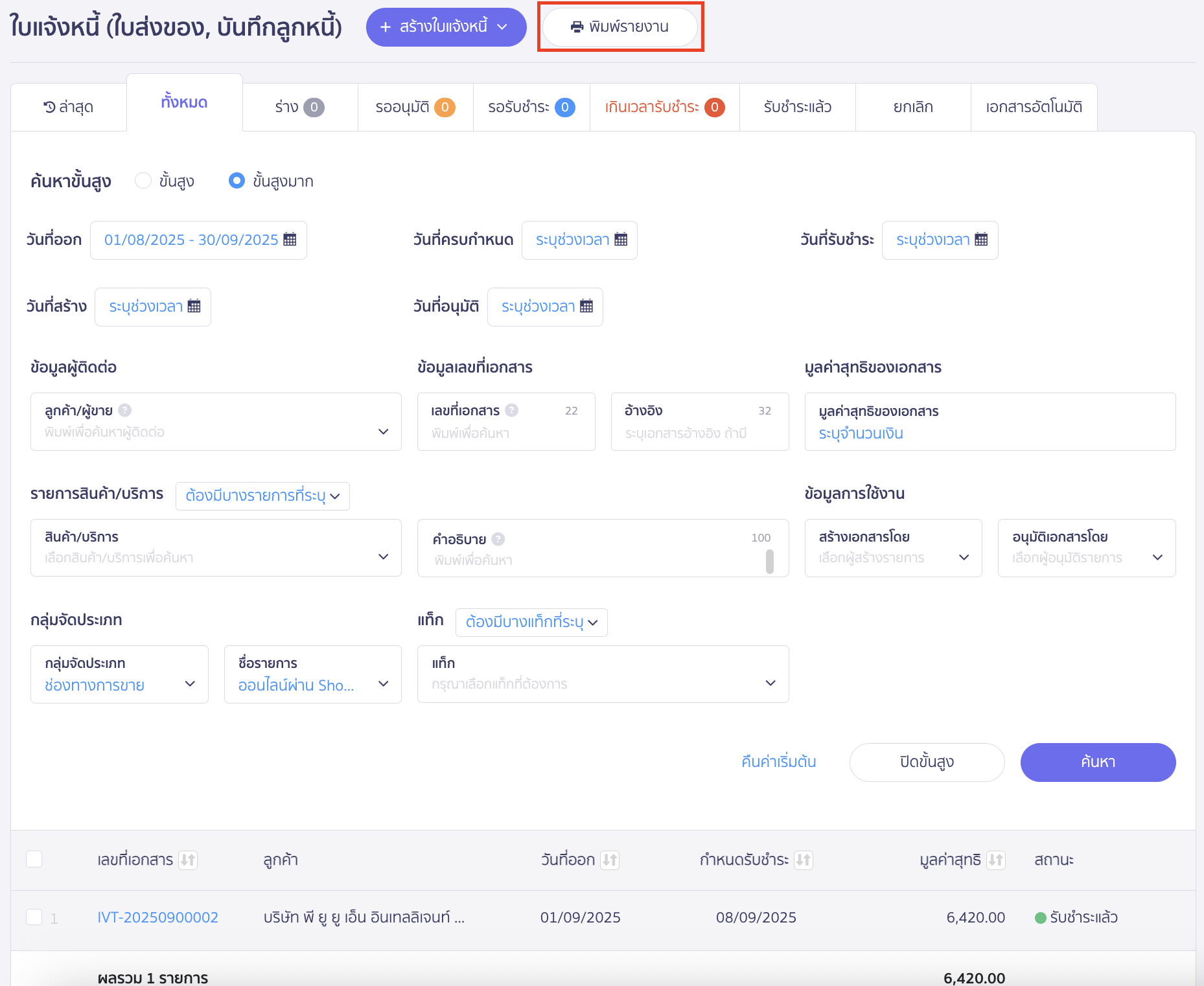
Task: Sort by net value column icon
Action: coord(996,860)
